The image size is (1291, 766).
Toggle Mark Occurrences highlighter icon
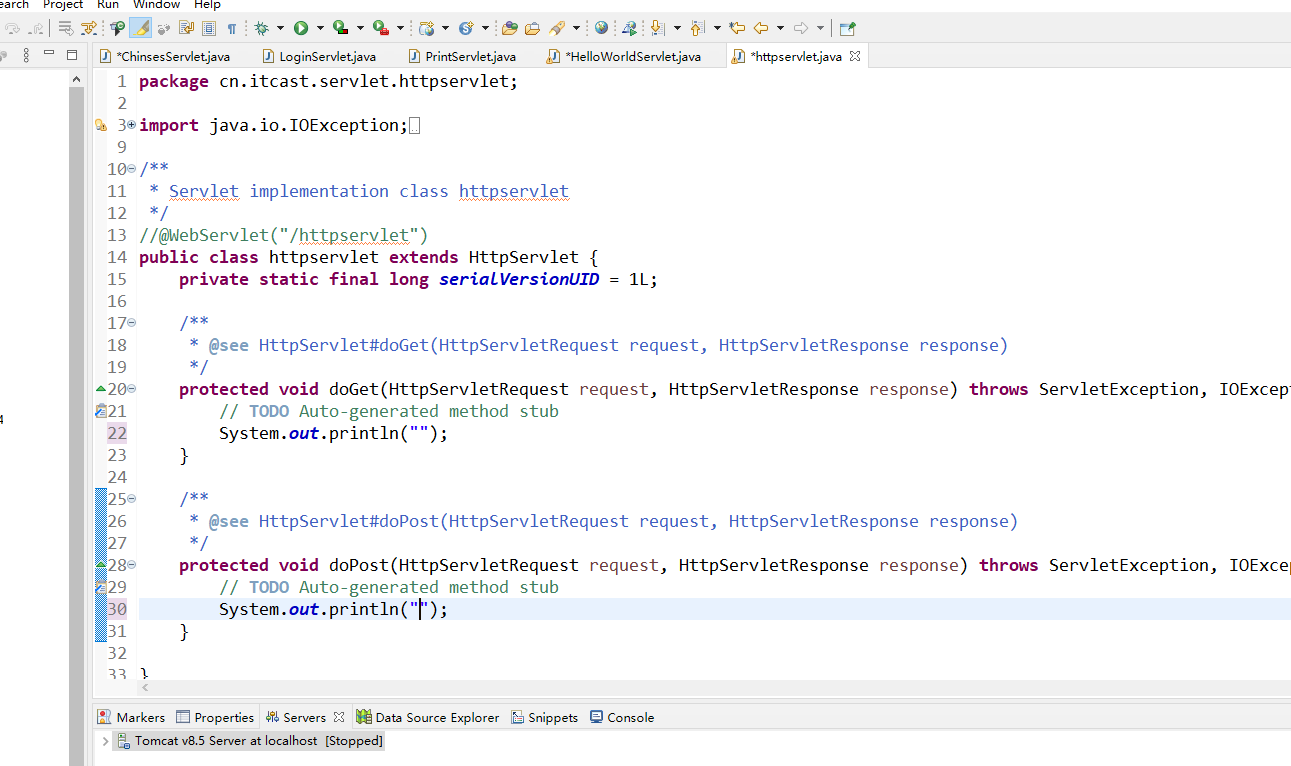pos(140,28)
